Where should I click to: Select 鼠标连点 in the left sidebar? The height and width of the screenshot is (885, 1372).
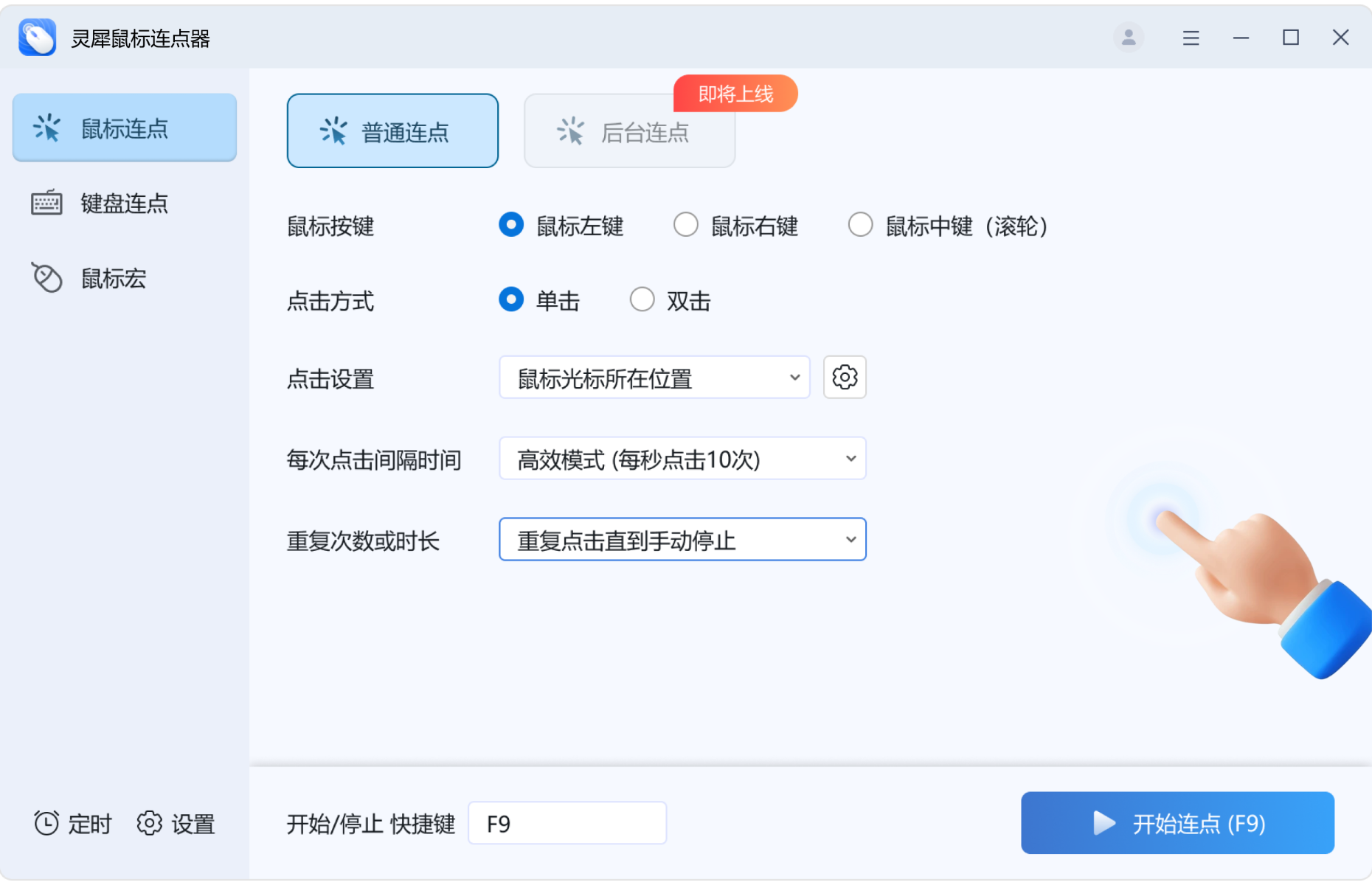point(124,128)
